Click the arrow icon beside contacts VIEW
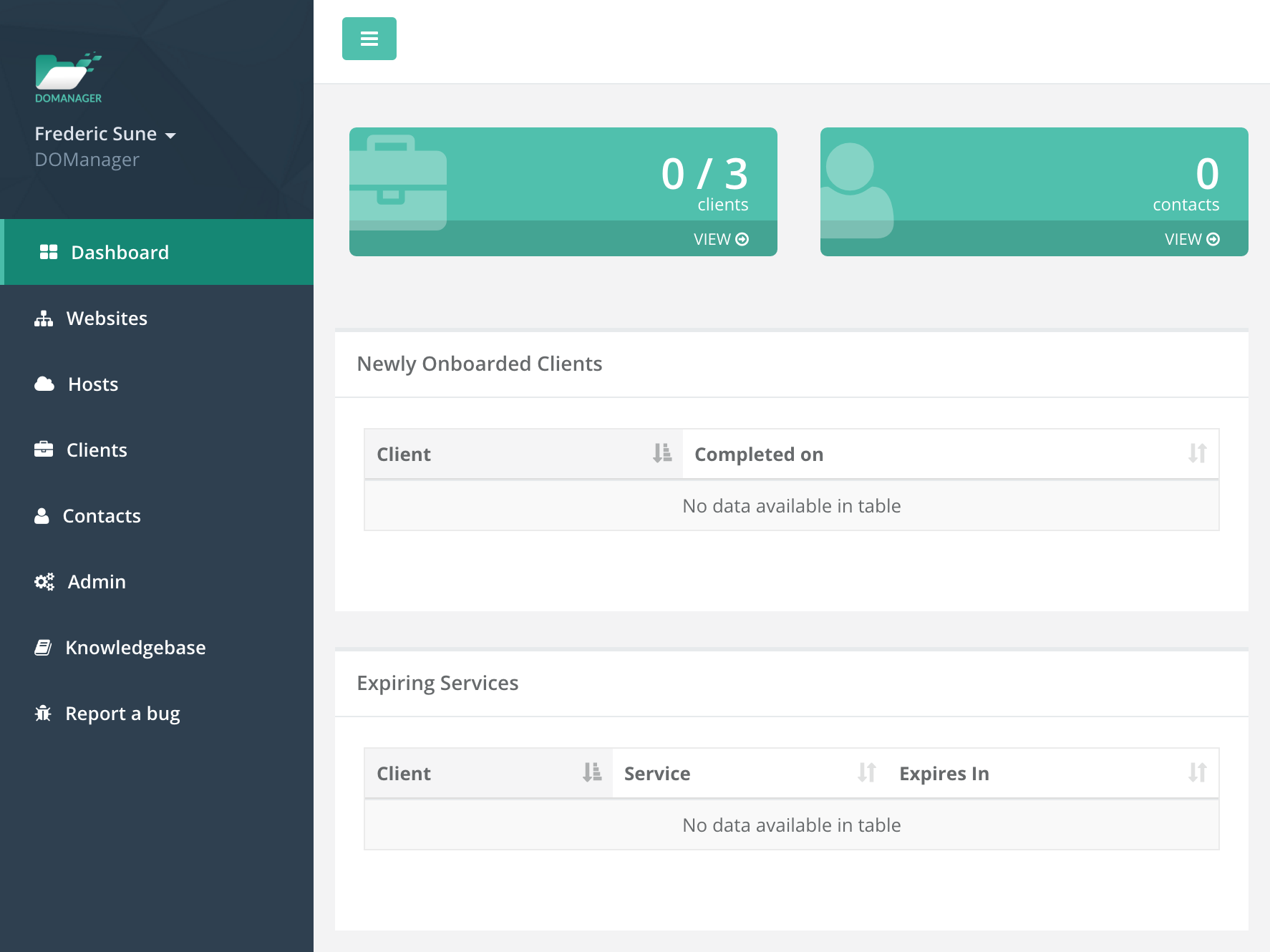The image size is (1270, 952). [x=1213, y=239]
